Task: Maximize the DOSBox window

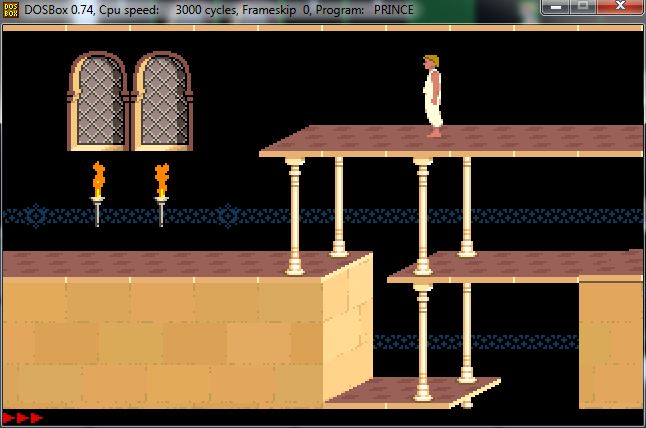Action: (x=583, y=7)
